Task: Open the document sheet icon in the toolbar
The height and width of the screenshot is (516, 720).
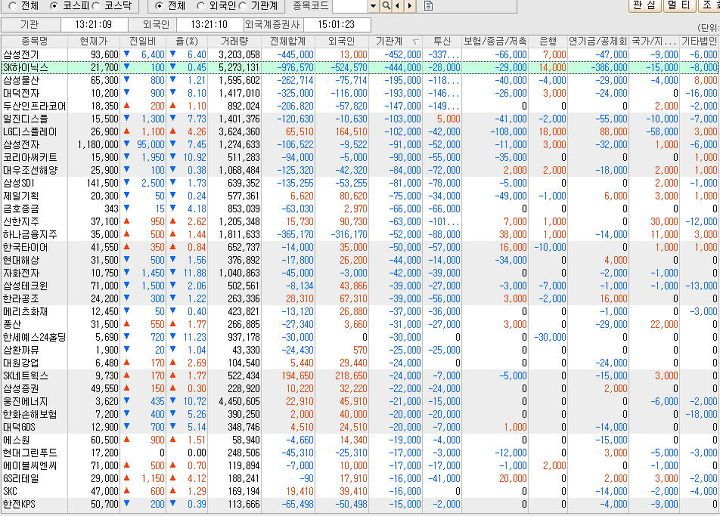Action: 428,6
